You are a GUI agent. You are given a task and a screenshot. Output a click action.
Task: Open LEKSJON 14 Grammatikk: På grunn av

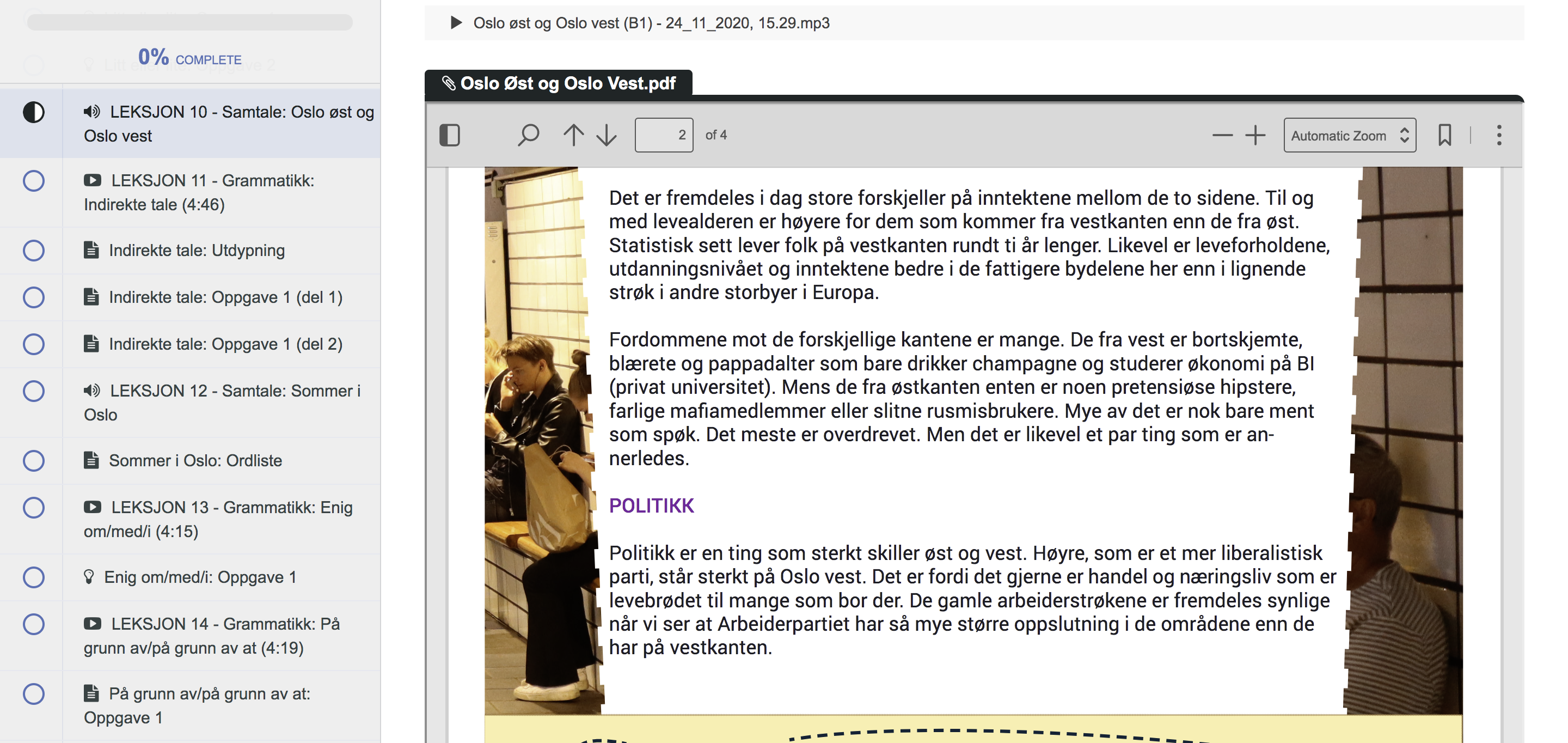pos(212,636)
